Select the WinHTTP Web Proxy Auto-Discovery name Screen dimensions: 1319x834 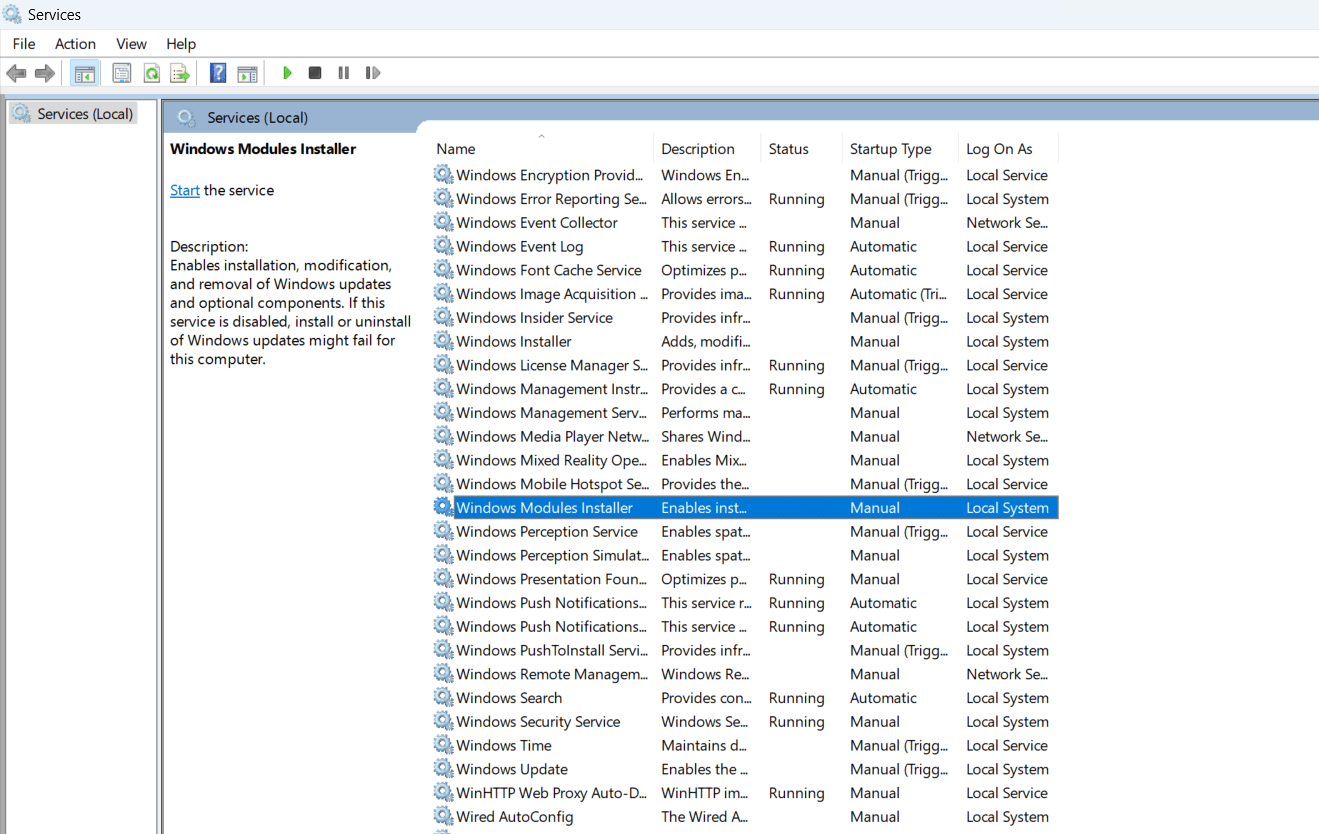(551, 793)
